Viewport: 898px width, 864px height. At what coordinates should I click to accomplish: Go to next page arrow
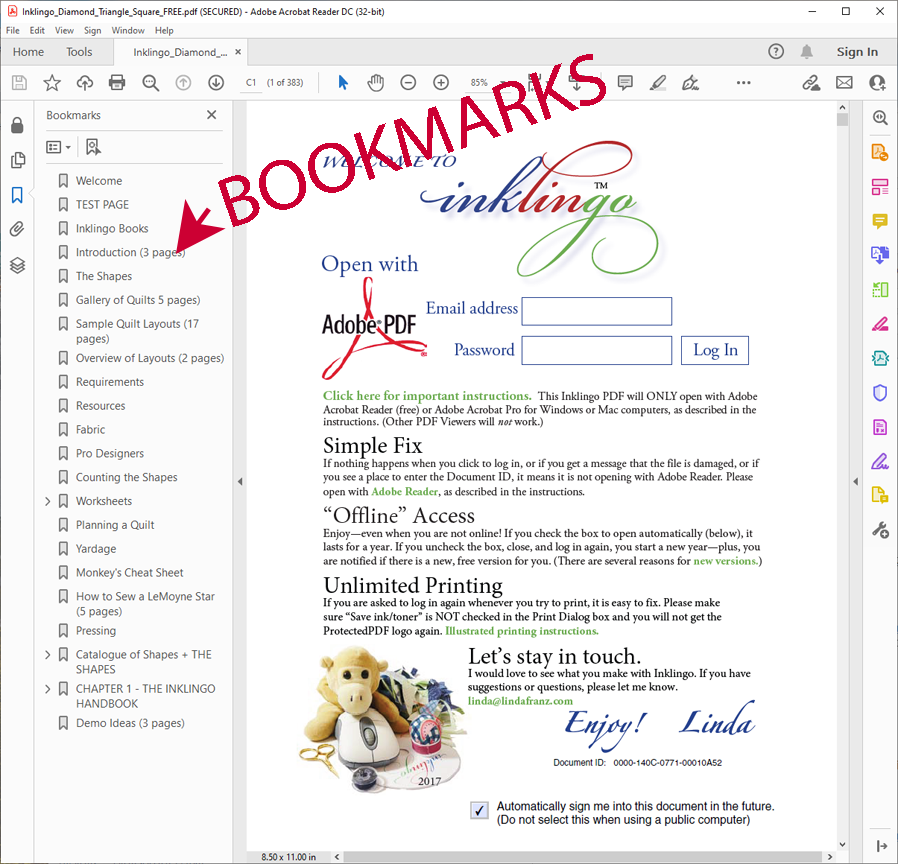click(x=216, y=83)
